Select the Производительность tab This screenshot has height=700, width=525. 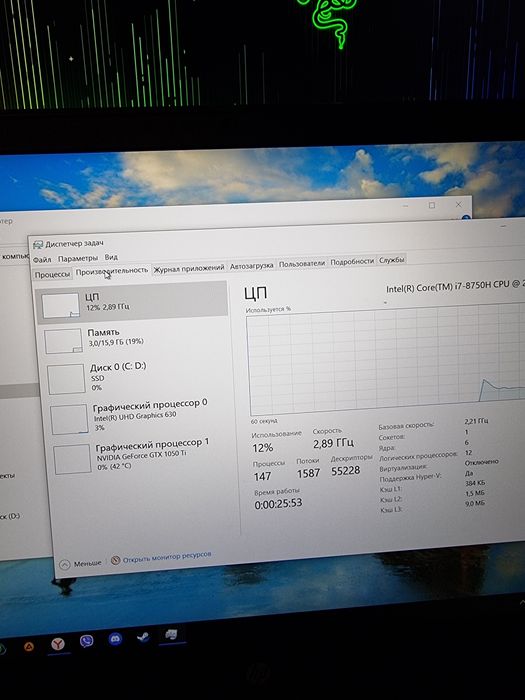pyautogui.click(x=112, y=271)
